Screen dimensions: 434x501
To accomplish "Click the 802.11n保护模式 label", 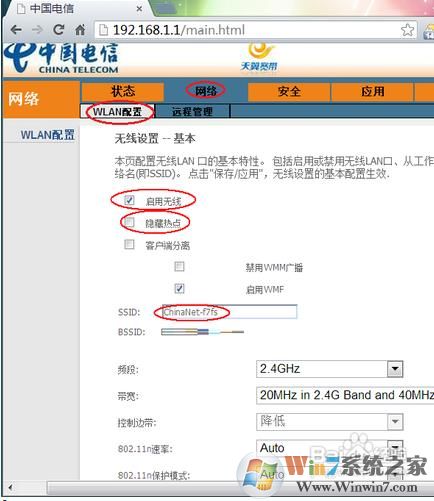I will click(x=154, y=475).
